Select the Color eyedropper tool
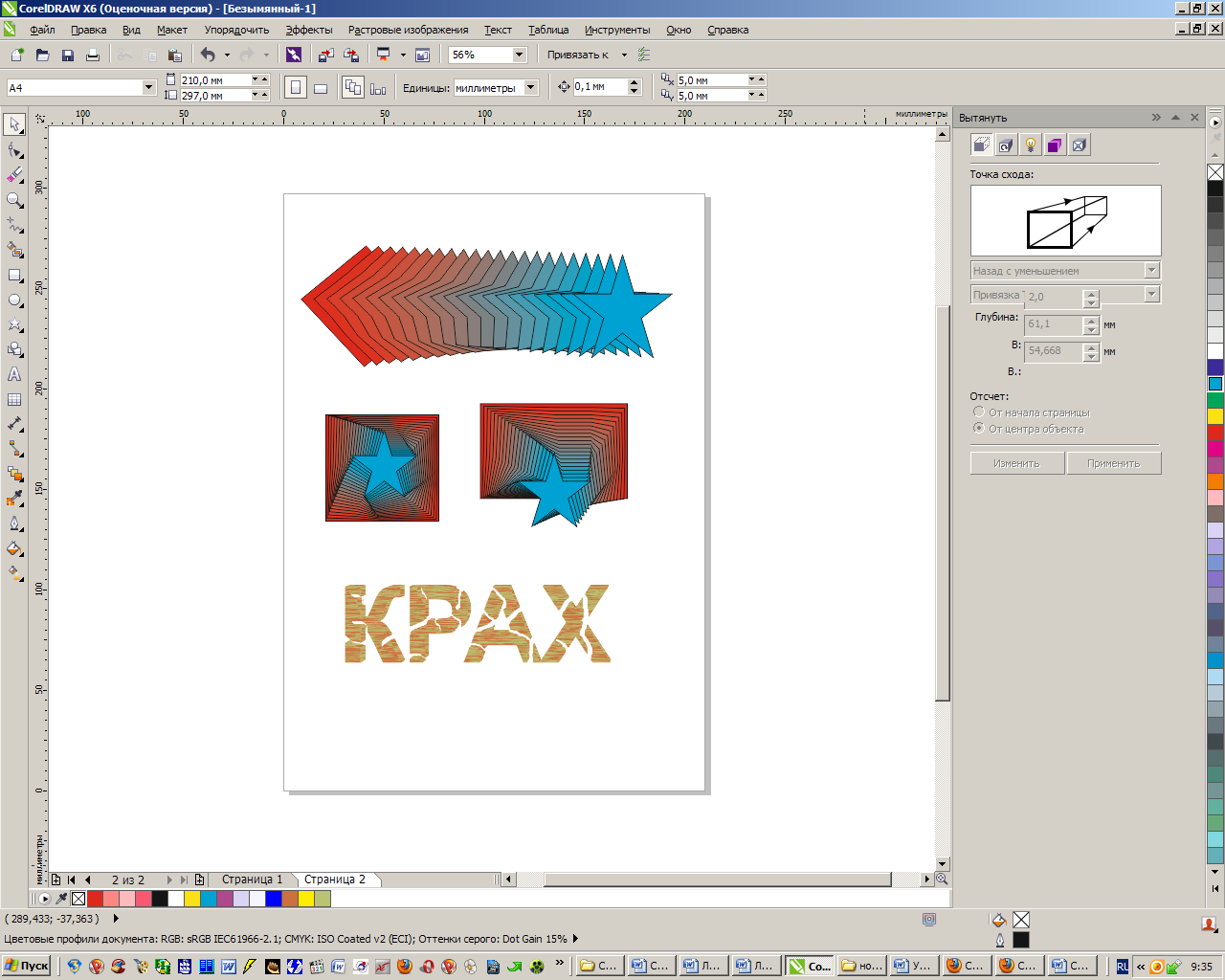The height and width of the screenshot is (980, 1225). (x=14, y=499)
